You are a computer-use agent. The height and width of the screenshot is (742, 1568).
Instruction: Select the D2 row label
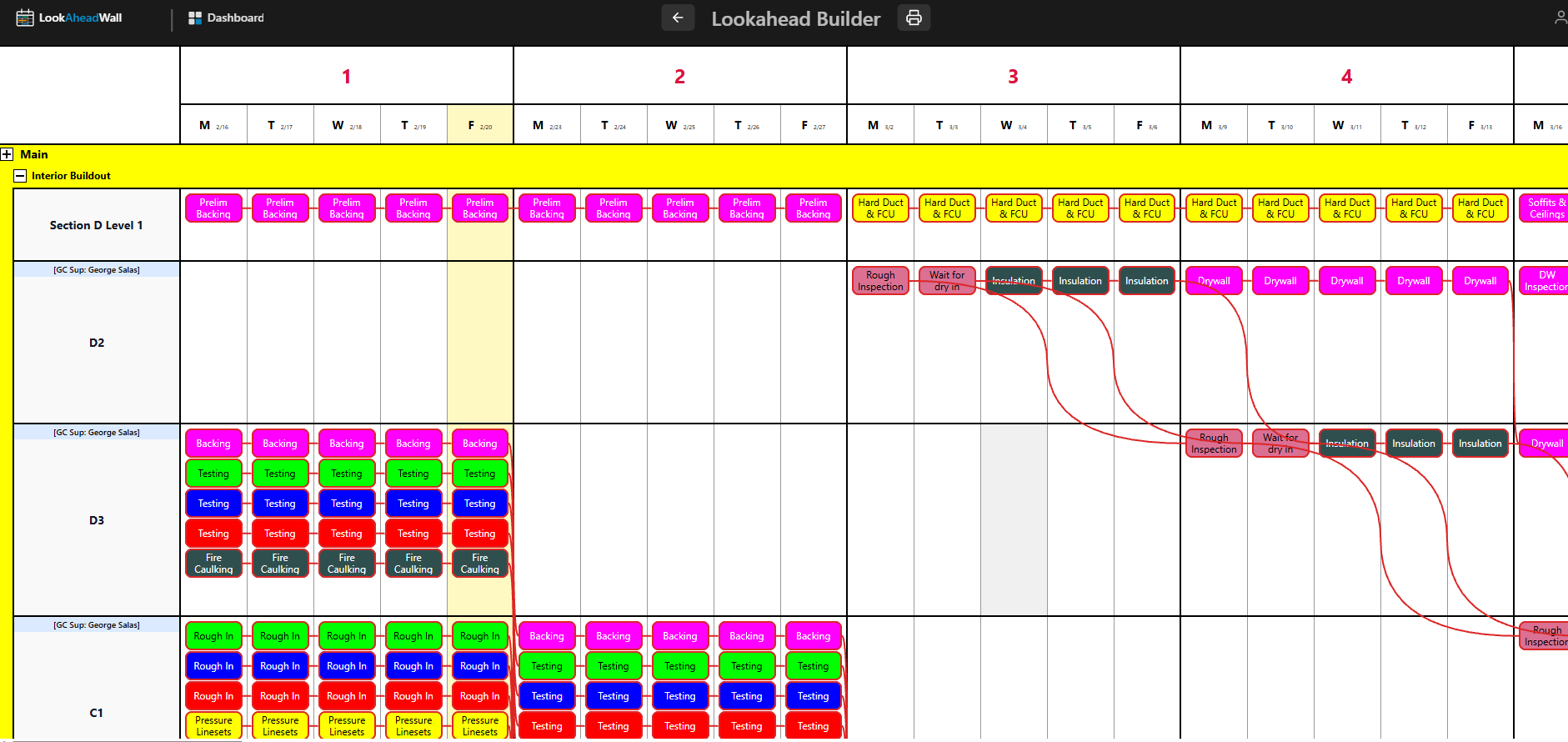97,343
